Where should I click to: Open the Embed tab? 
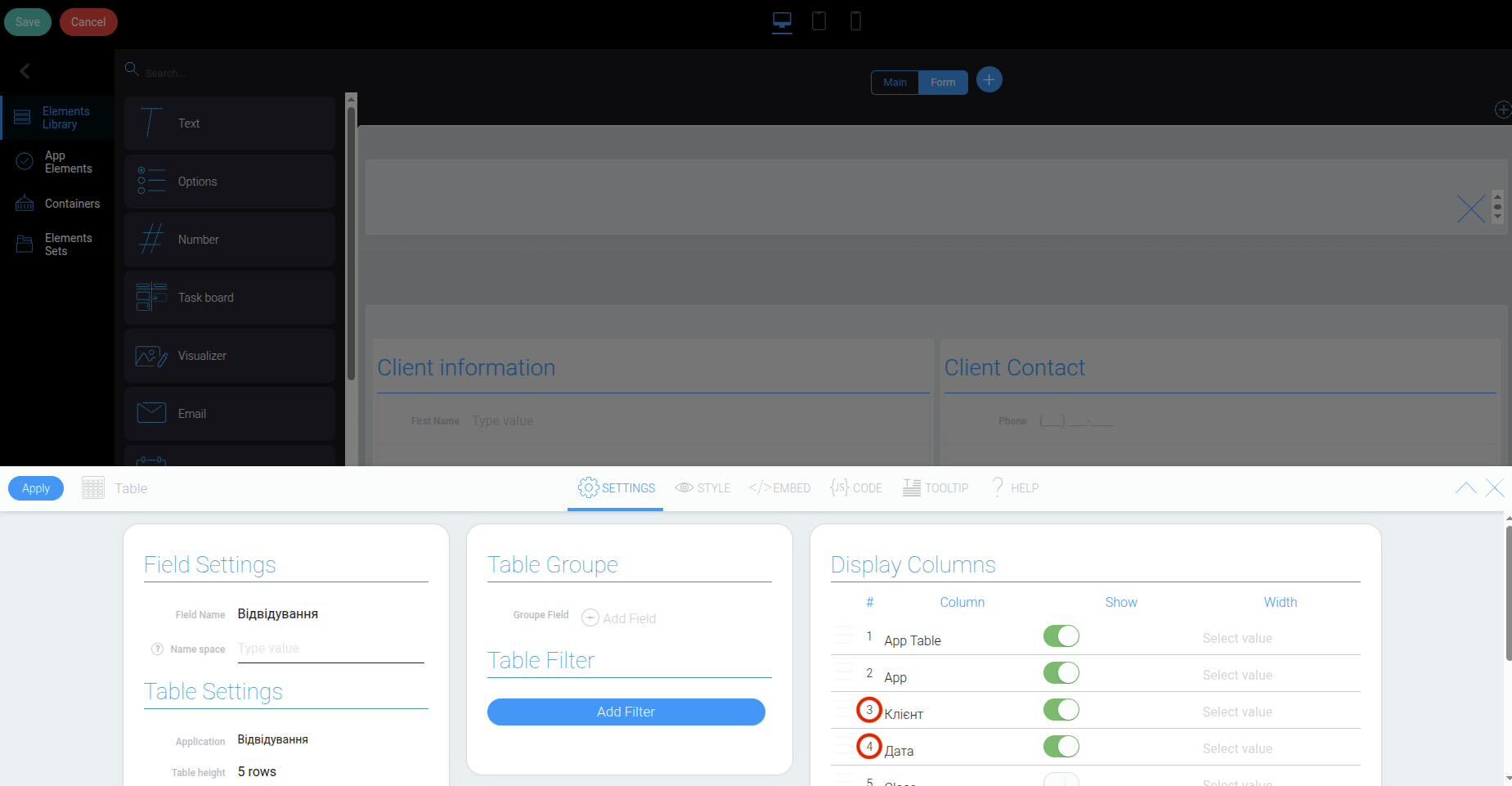[780, 488]
